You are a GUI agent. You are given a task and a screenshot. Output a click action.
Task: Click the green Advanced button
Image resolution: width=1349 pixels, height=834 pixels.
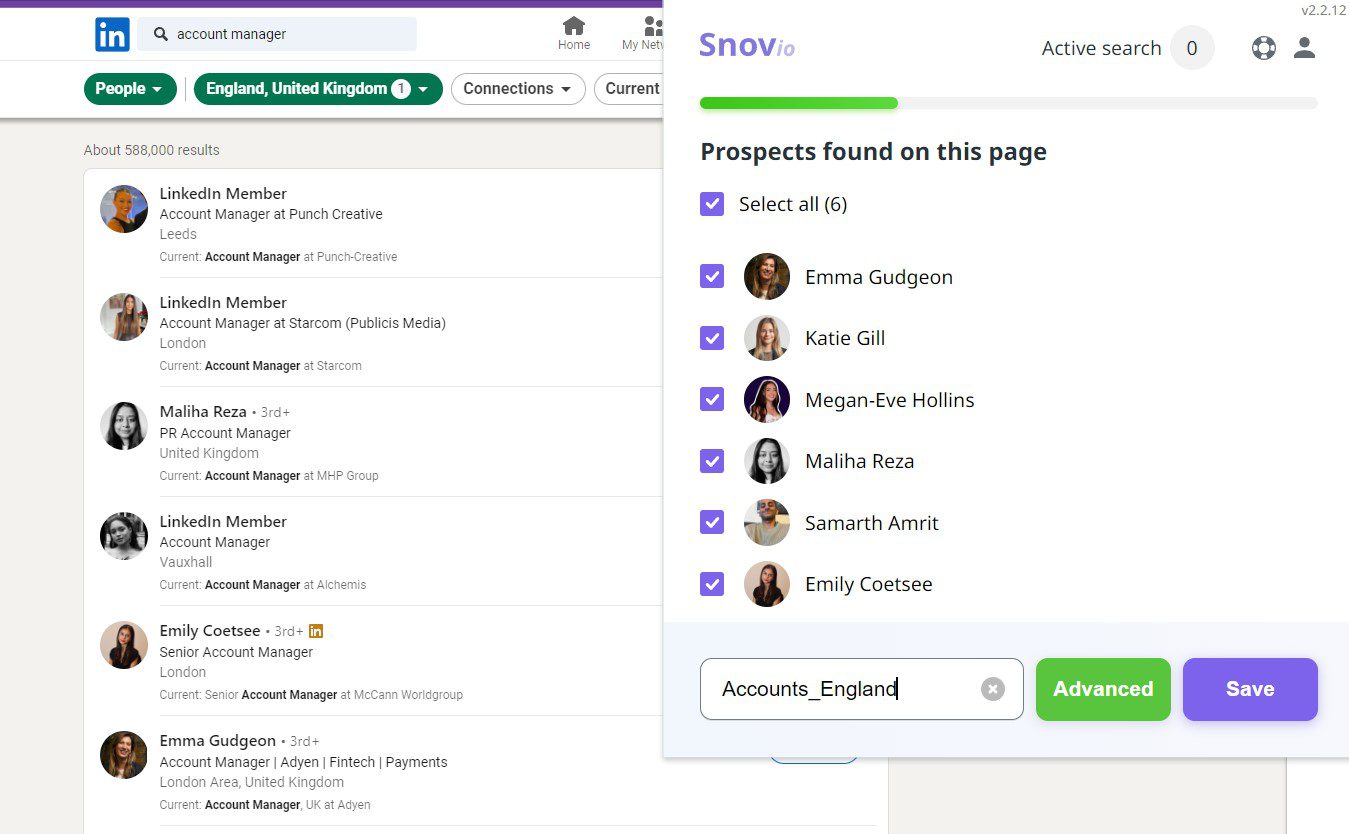(x=1102, y=689)
